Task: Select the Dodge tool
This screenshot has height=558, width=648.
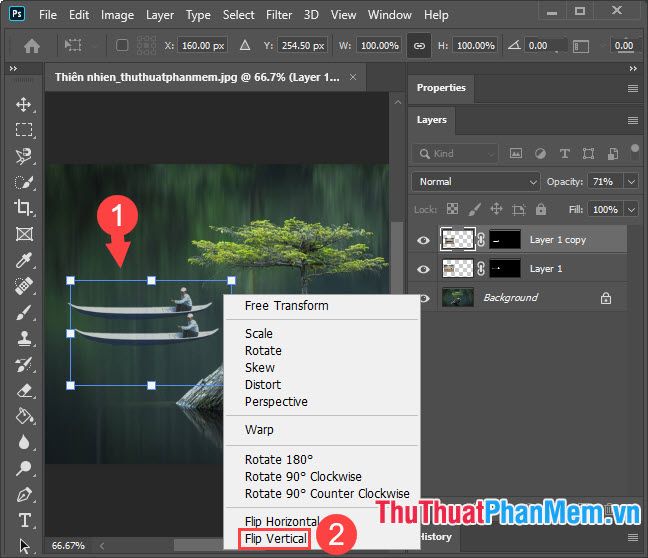Action: coord(24,468)
